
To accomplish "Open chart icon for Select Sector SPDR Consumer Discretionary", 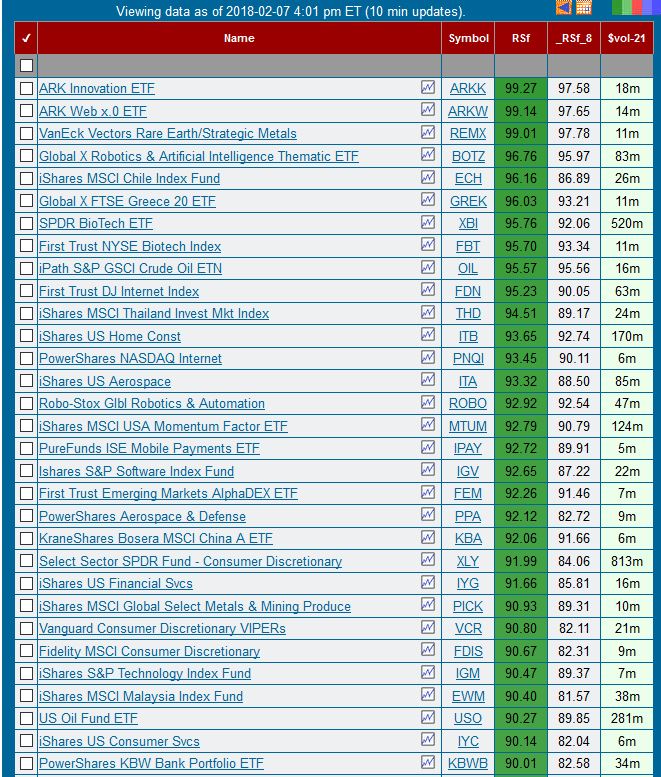I will pyautogui.click(x=428, y=559).
